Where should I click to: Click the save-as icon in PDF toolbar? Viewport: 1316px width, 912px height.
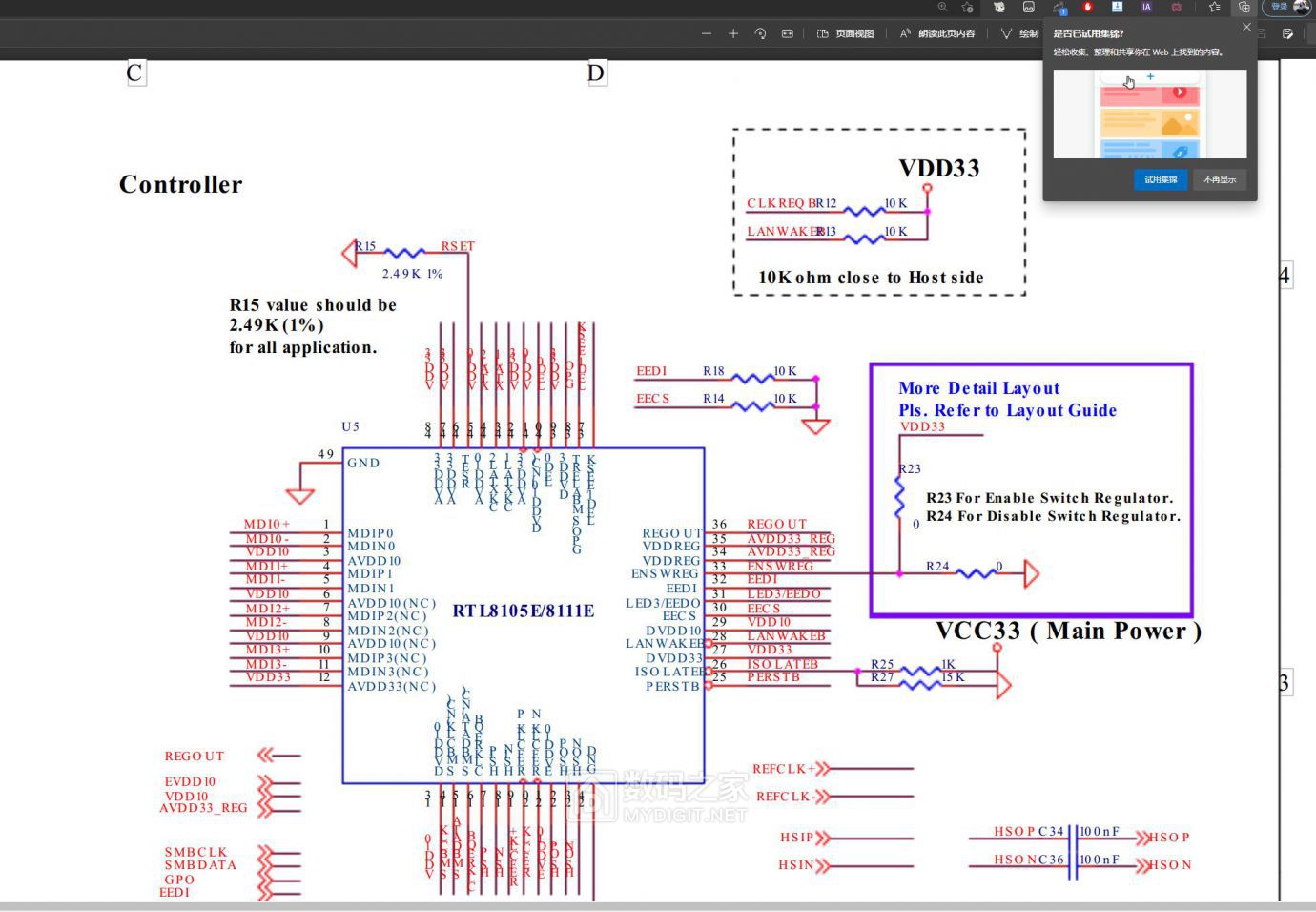[x=1287, y=33]
